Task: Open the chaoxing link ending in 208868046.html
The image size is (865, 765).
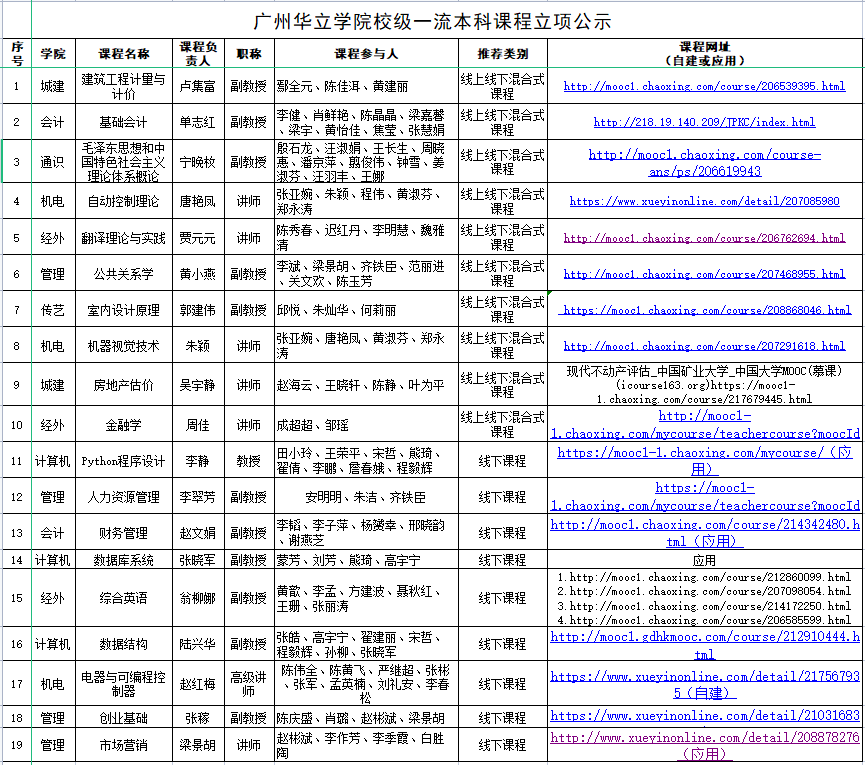Action: [704, 310]
